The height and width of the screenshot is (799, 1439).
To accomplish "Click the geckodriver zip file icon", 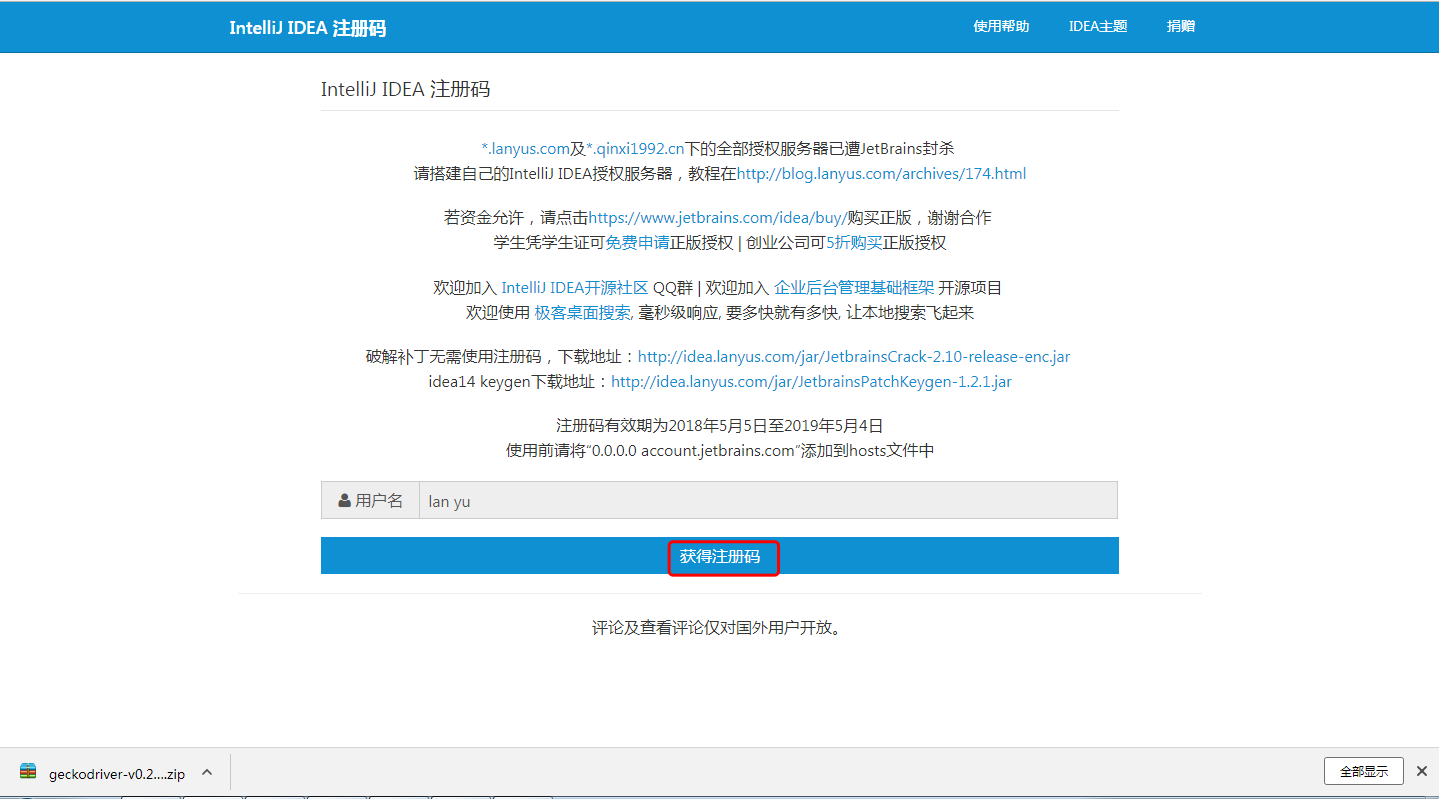I will point(28,772).
